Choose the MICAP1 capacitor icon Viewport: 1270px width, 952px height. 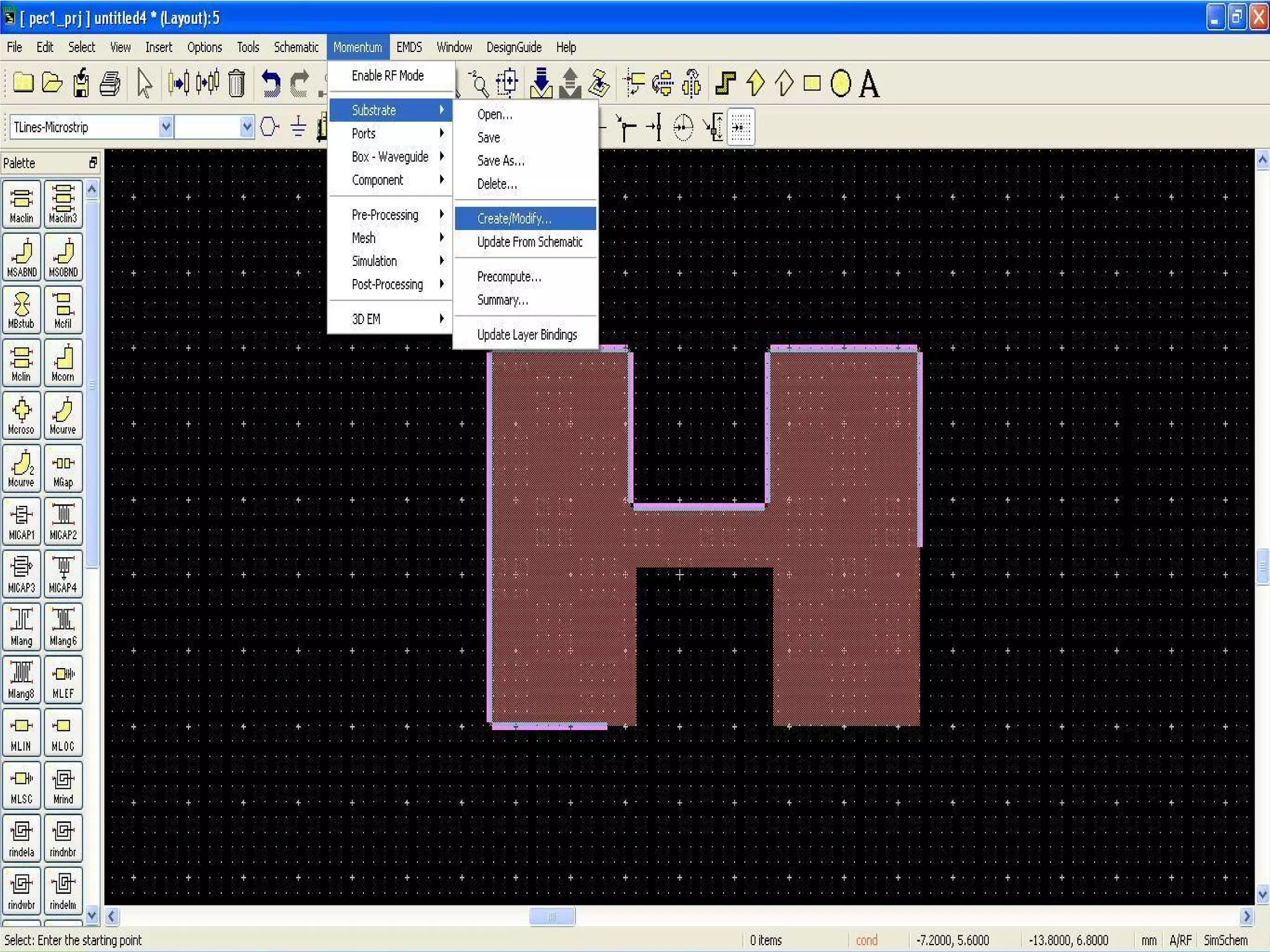[22, 520]
